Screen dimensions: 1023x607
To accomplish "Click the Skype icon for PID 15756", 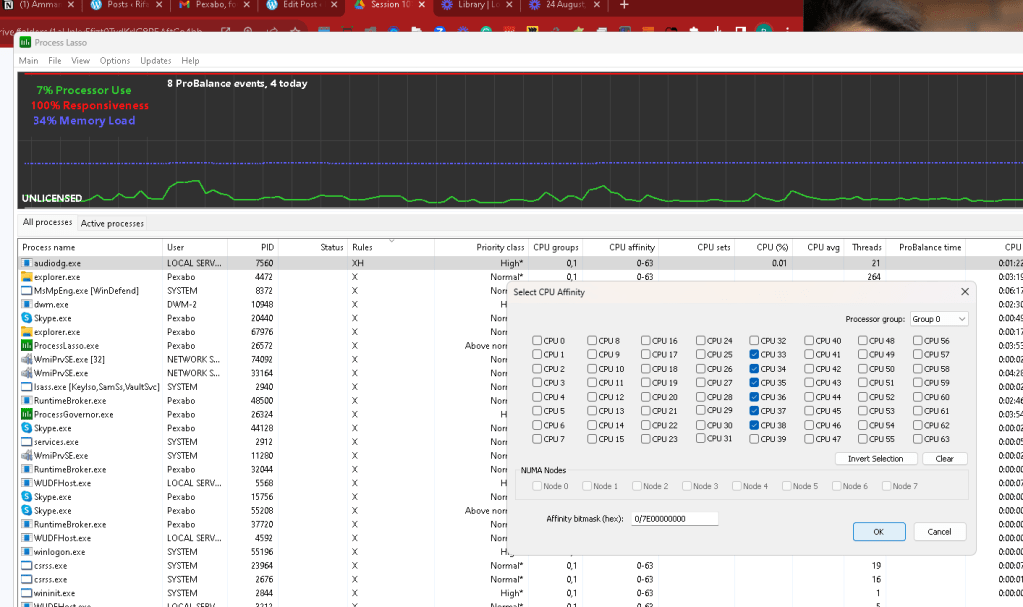I will tap(27, 496).
